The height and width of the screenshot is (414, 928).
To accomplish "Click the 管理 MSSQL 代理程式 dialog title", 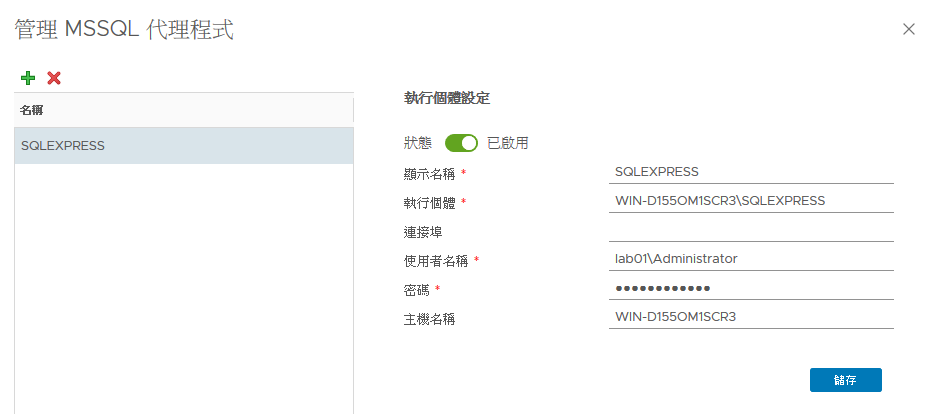I will 124,30.
